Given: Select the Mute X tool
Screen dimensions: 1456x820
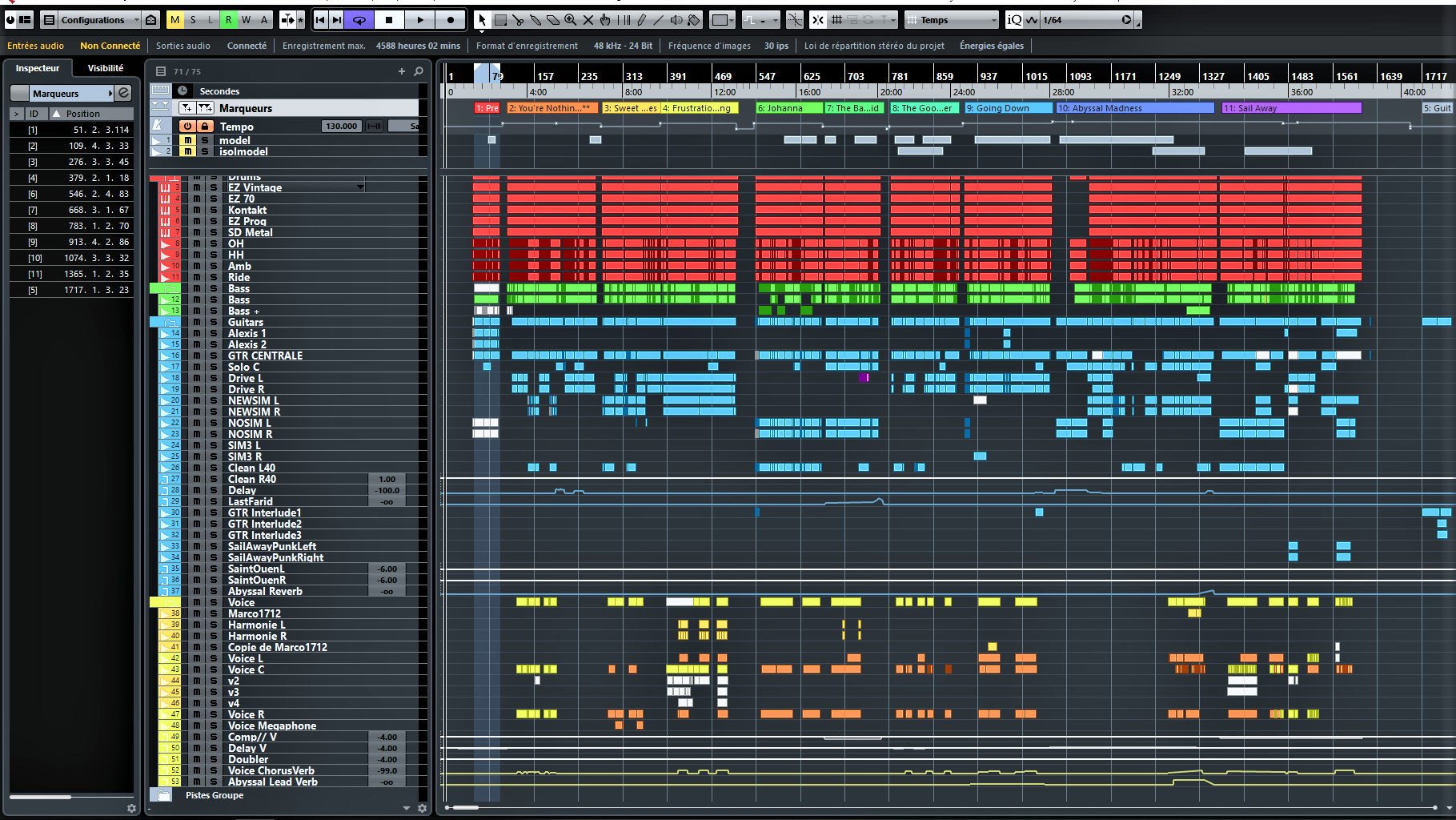Looking at the screenshot, I should click(588, 20).
